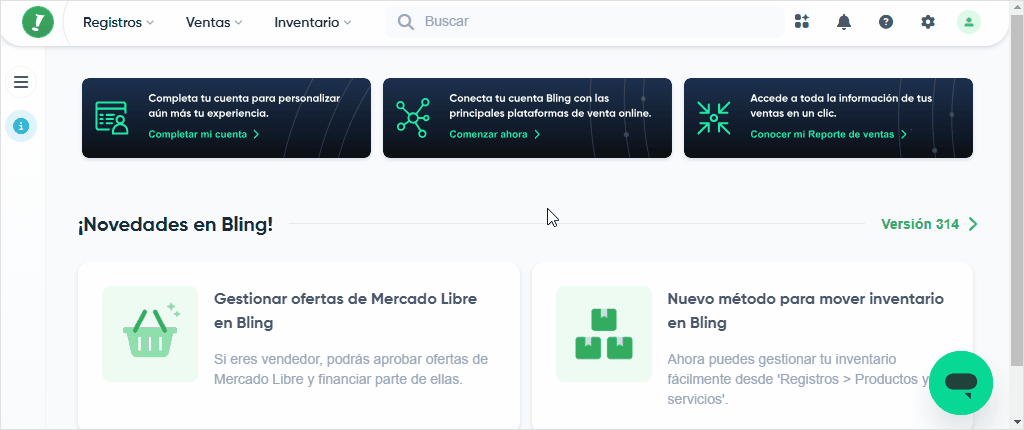Click Conocer mi Reporte de ventas
1024x430 pixels.
(x=829, y=135)
